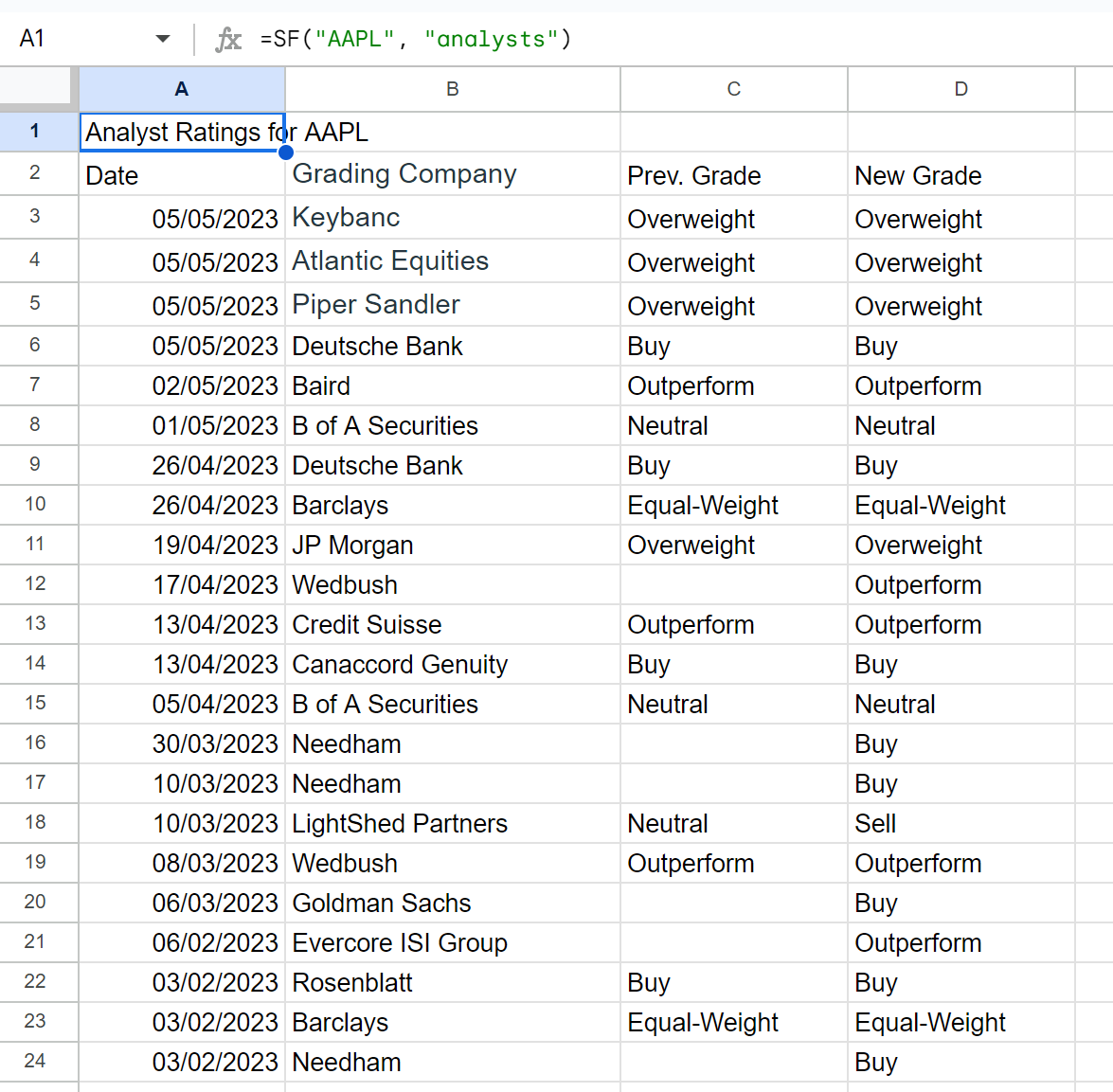Click the Grading Company header cell
Screen dimensions: 1113x1092
tap(453, 174)
